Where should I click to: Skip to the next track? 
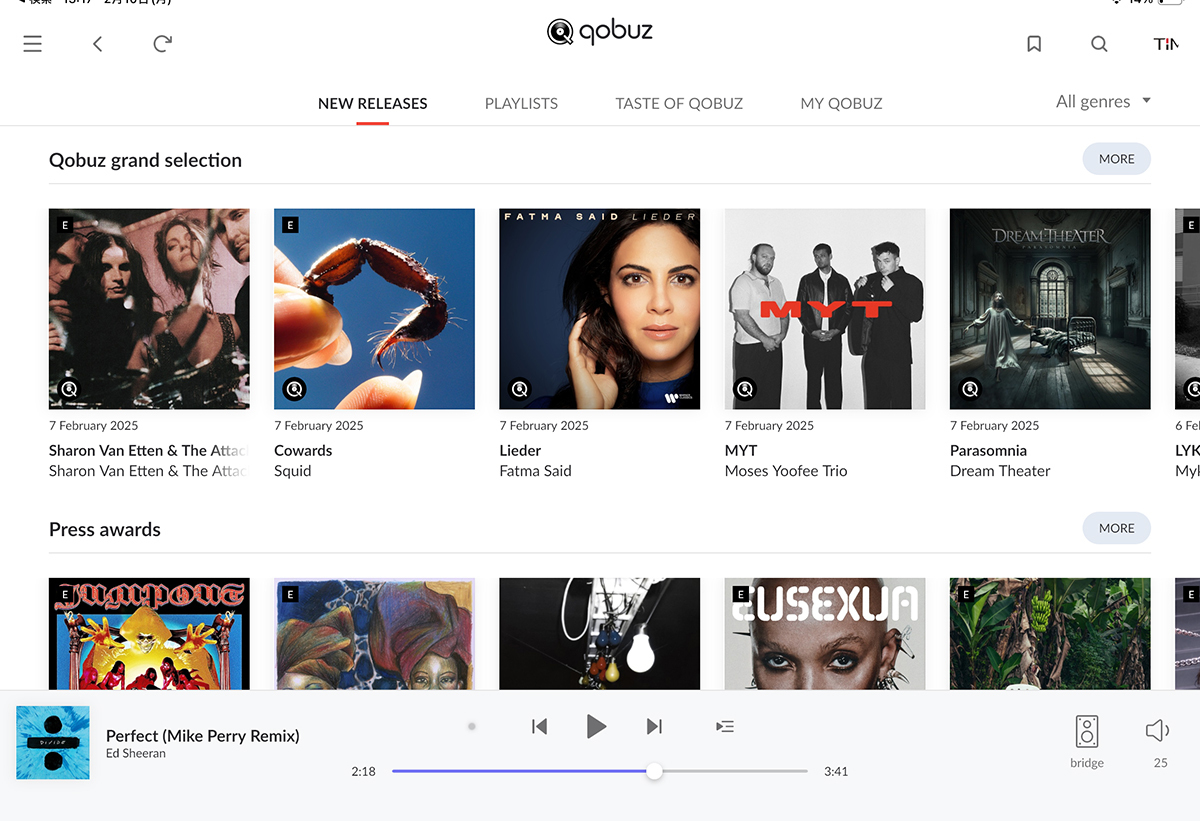[654, 726]
